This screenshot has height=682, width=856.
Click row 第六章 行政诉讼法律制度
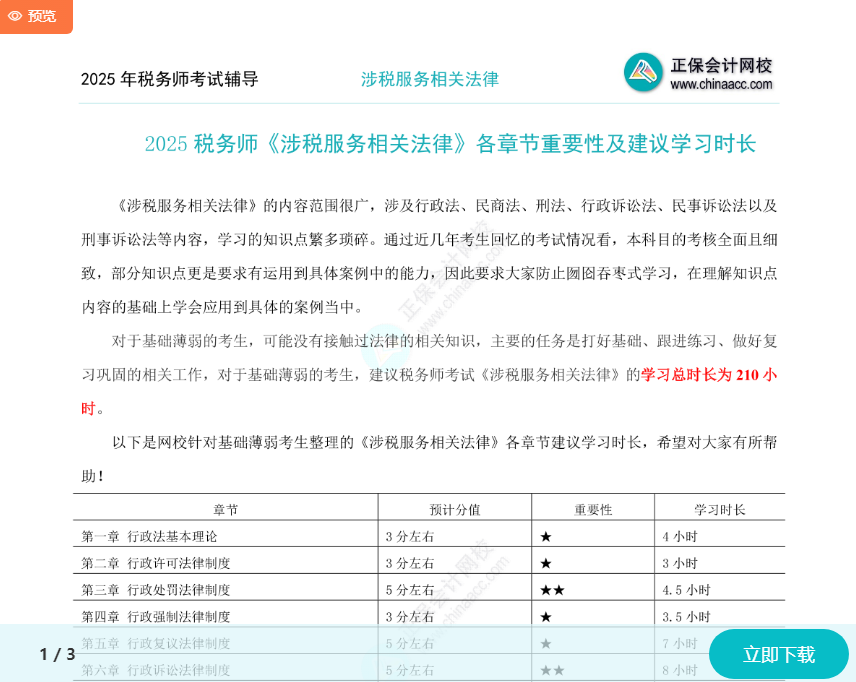[156, 670]
